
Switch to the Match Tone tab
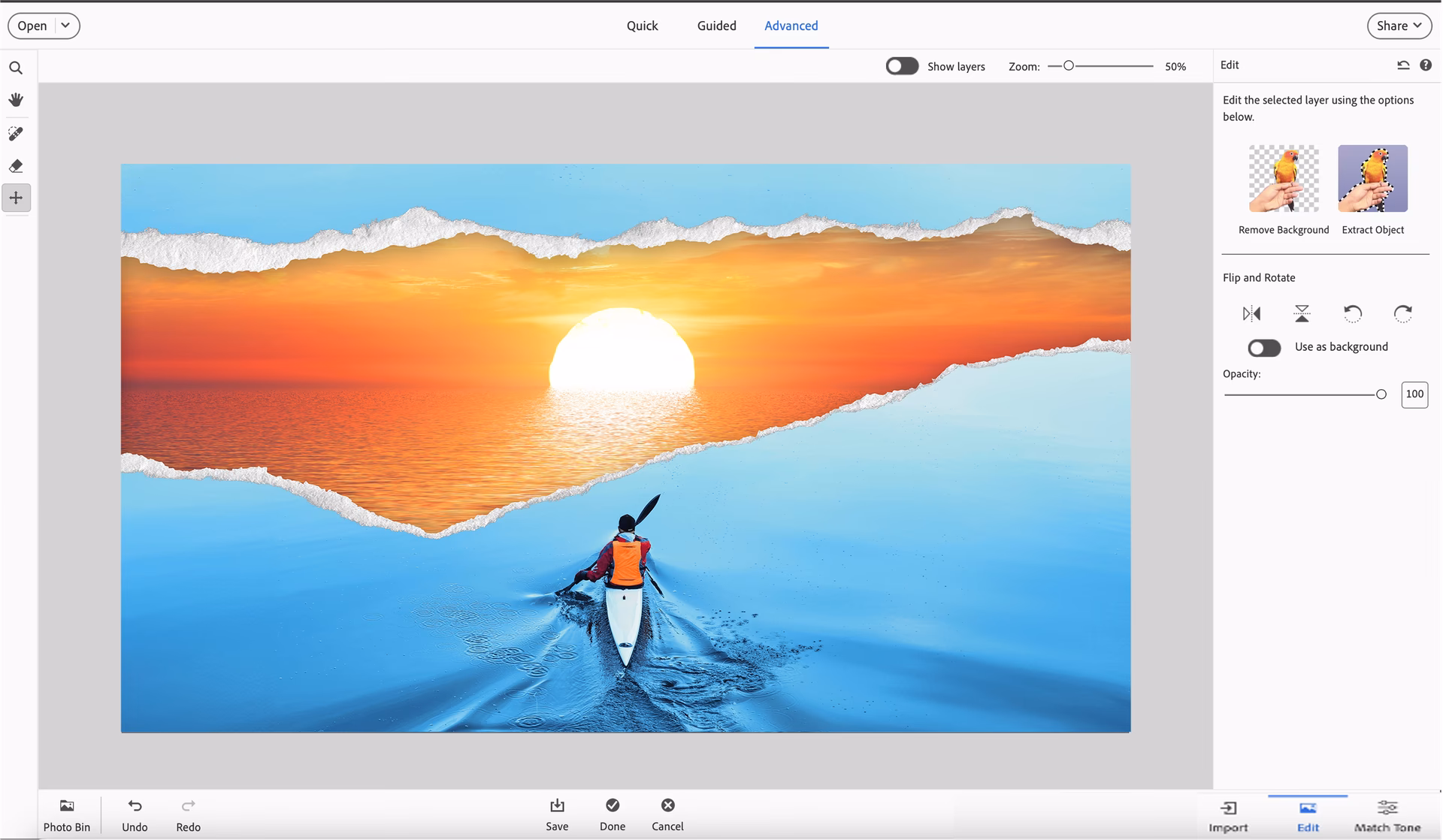(x=1387, y=815)
